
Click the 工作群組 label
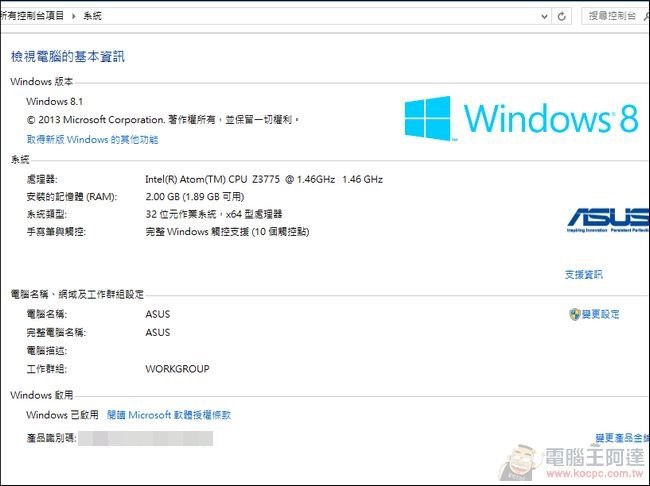tap(46, 369)
